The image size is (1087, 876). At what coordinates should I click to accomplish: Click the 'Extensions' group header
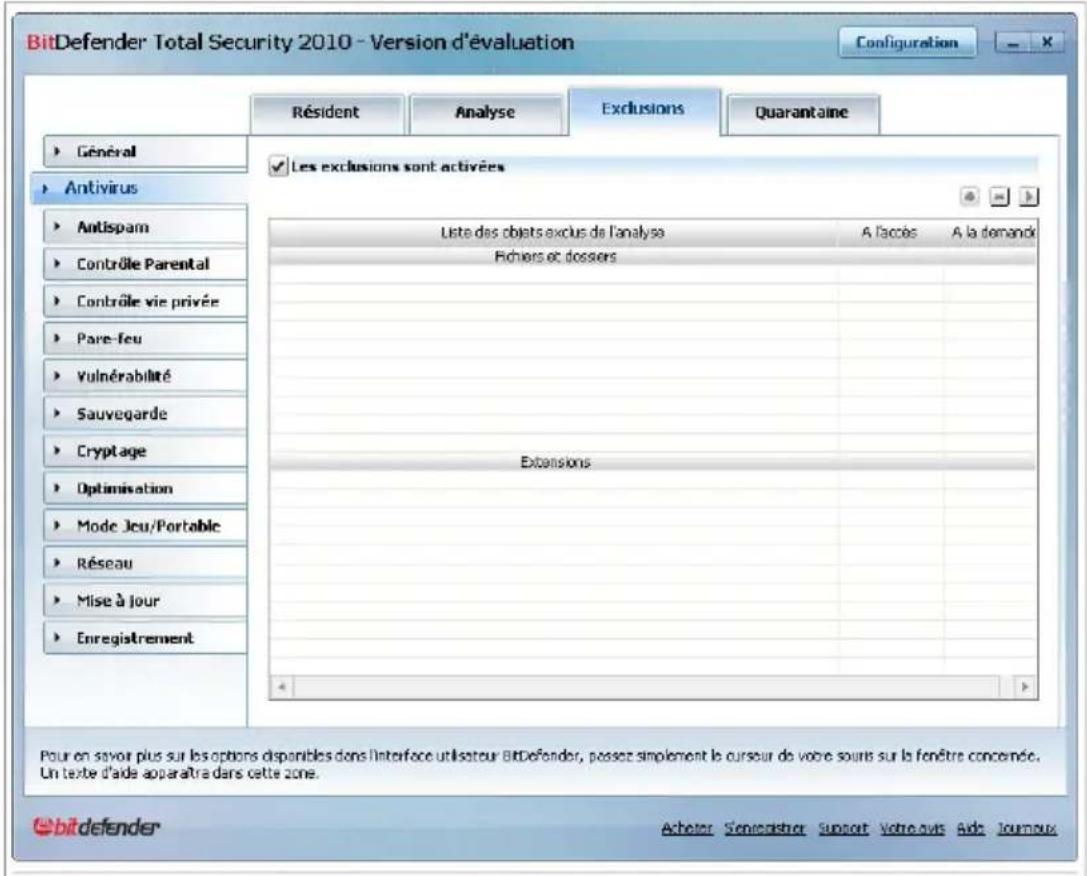click(x=653, y=462)
